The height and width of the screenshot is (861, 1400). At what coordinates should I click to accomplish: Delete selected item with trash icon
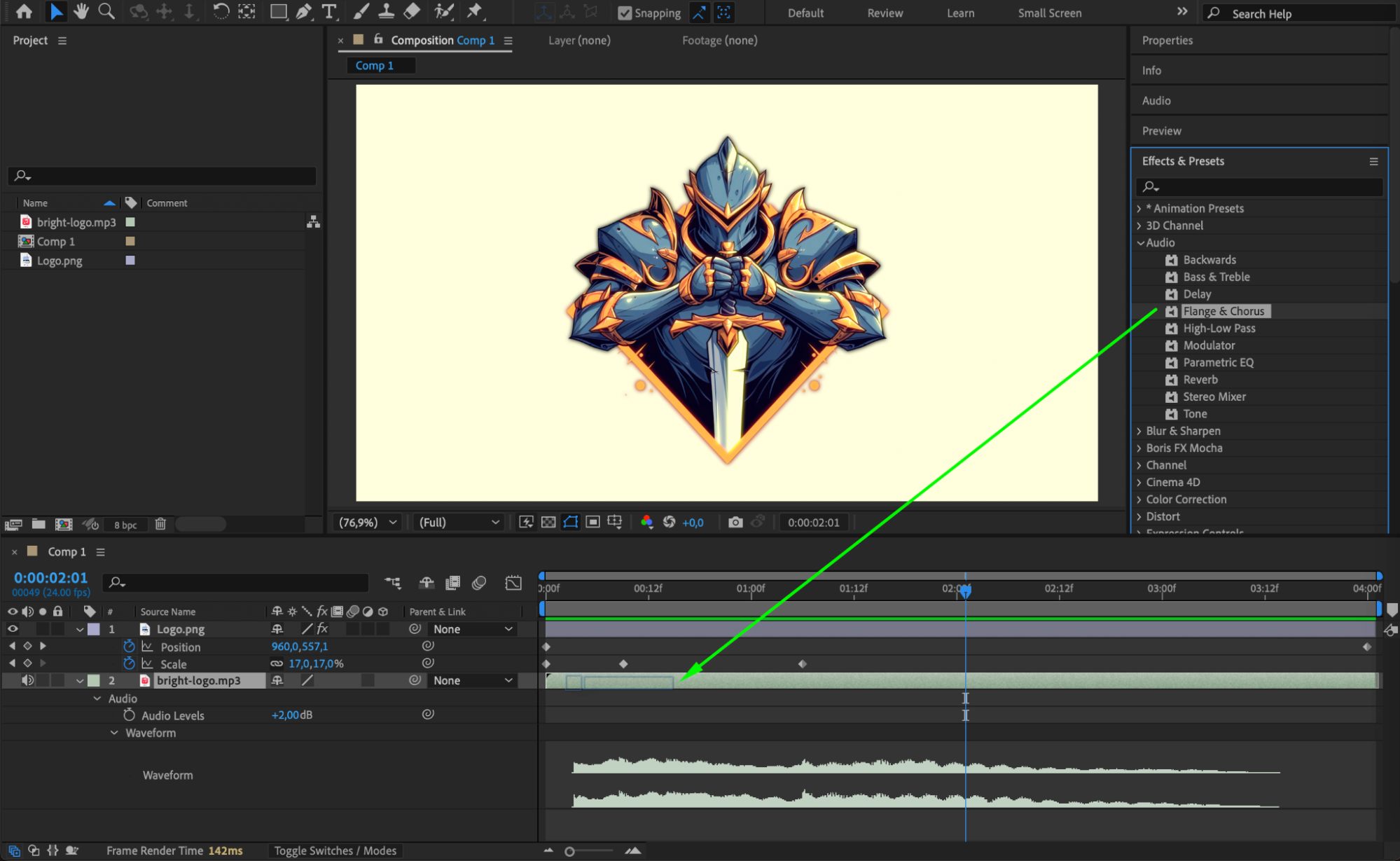pyautogui.click(x=160, y=524)
